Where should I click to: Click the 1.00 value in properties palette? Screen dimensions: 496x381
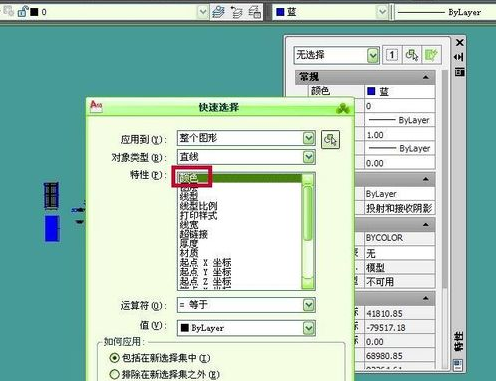tap(375, 135)
